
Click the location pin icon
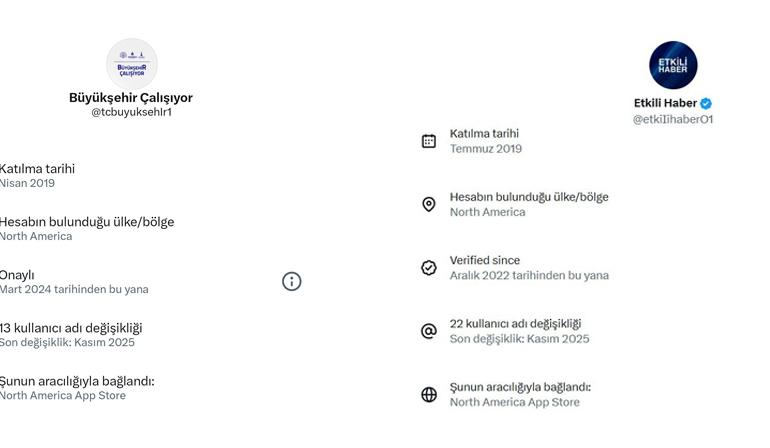(429, 204)
